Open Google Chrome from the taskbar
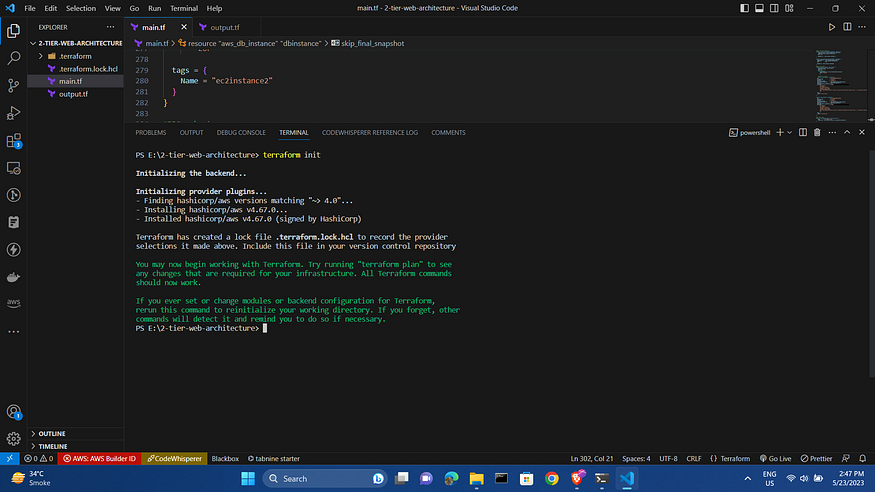The width and height of the screenshot is (875, 492). (551, 479)
